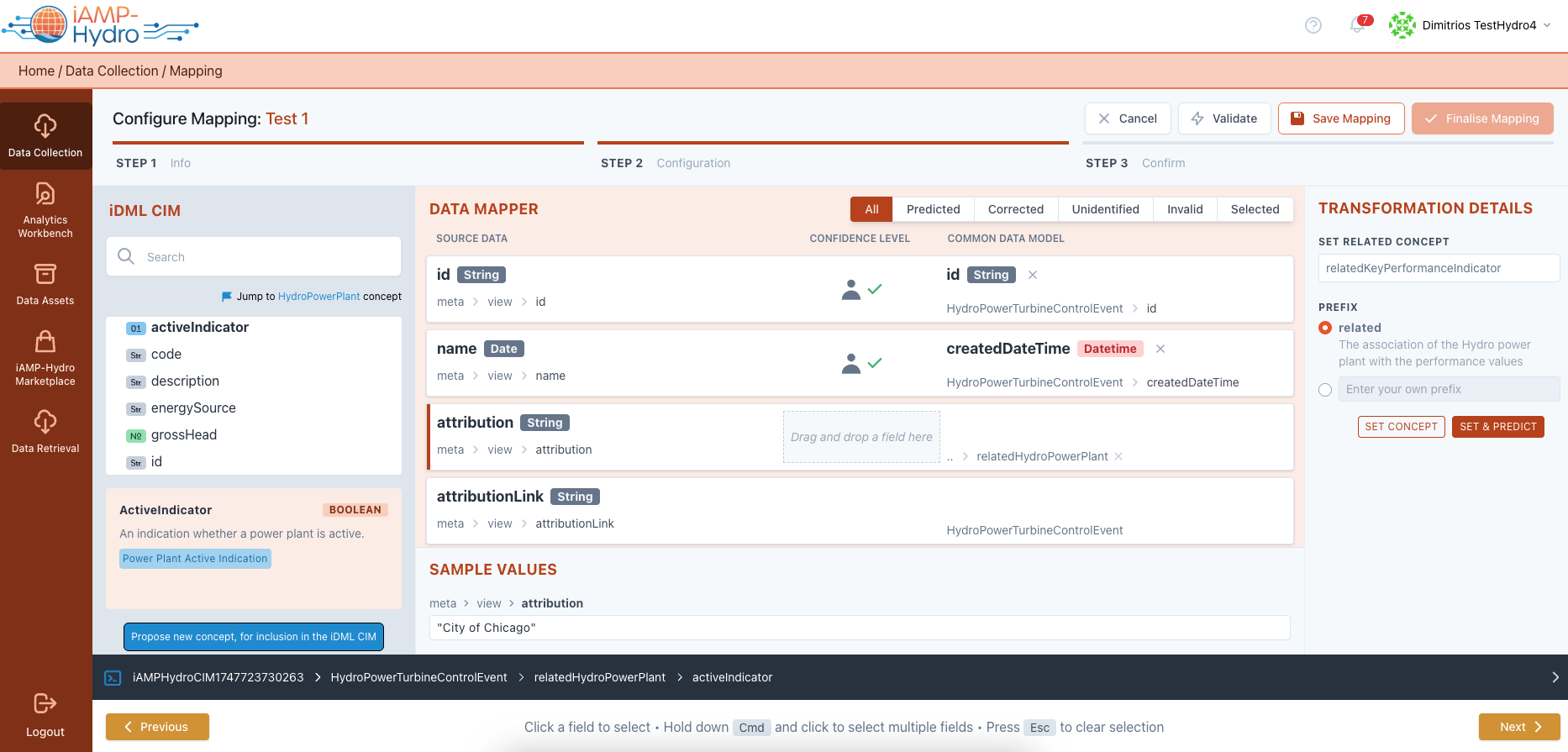Switch to the Predicted filter tab

[x=933, y=209]
